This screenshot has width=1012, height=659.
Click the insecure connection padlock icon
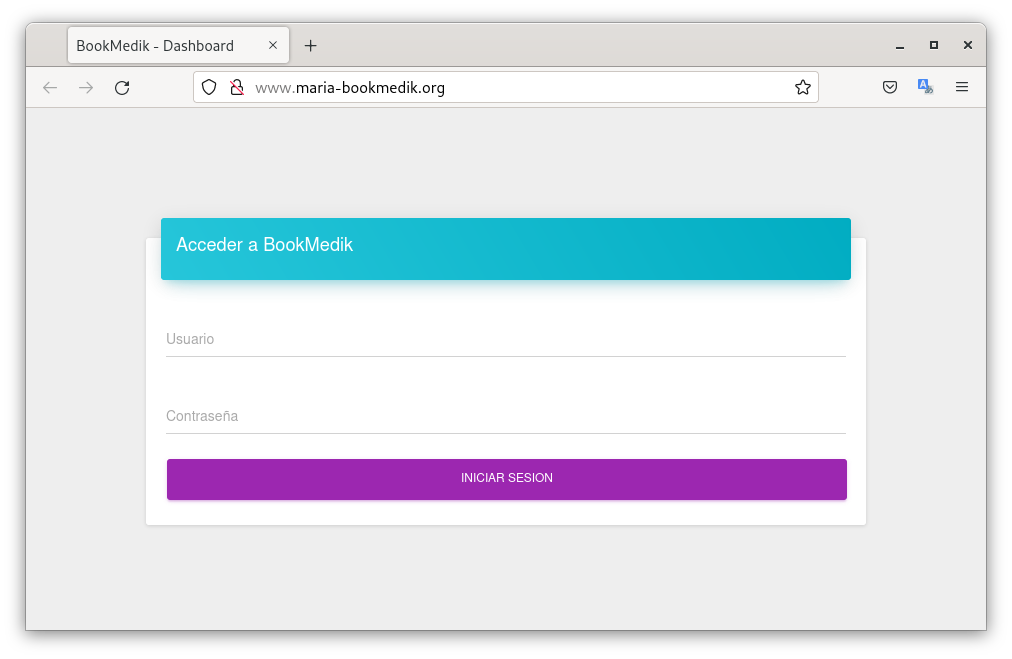[x=237, y=88]
